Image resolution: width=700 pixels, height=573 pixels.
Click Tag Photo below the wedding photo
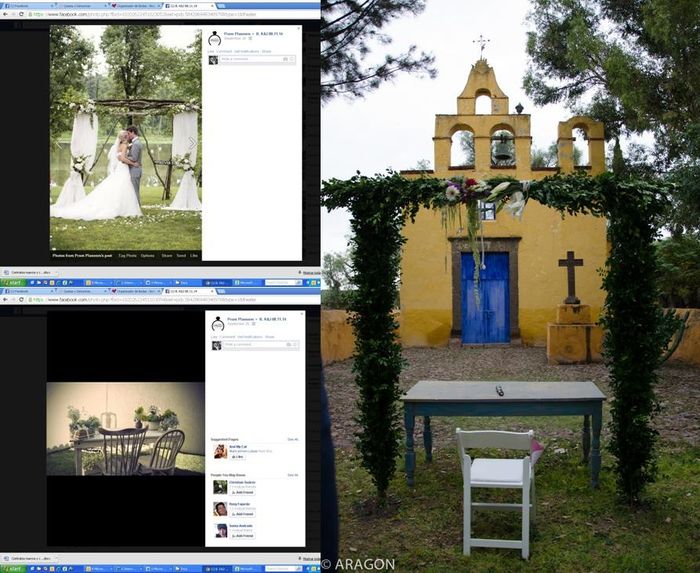click(128, 256)
